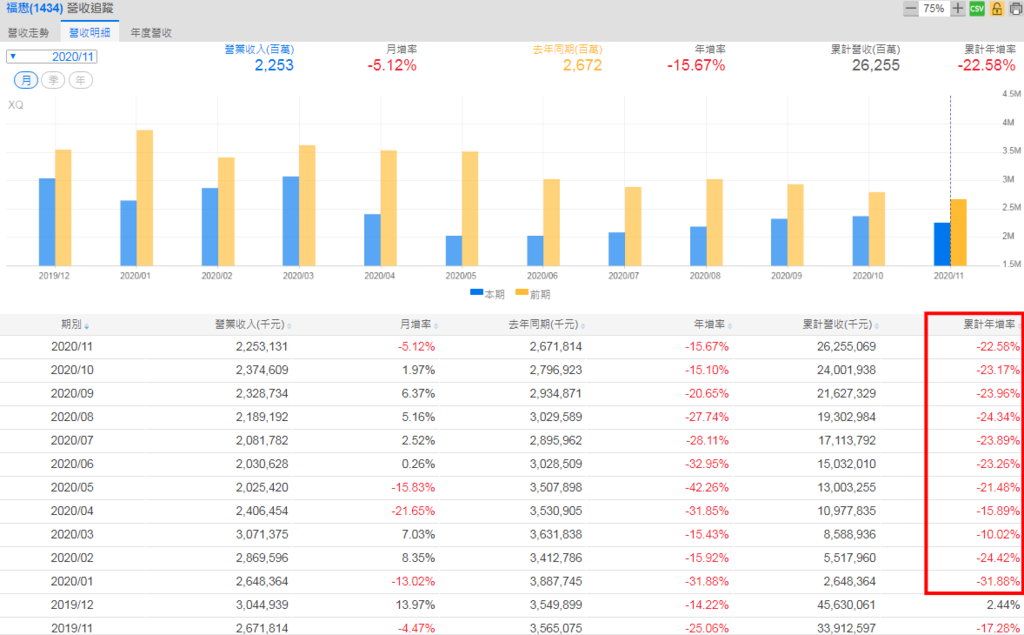Screen dimensions: 1024x635
Task: Click yearly growth -42.26% cell
Action: point(707,487)
